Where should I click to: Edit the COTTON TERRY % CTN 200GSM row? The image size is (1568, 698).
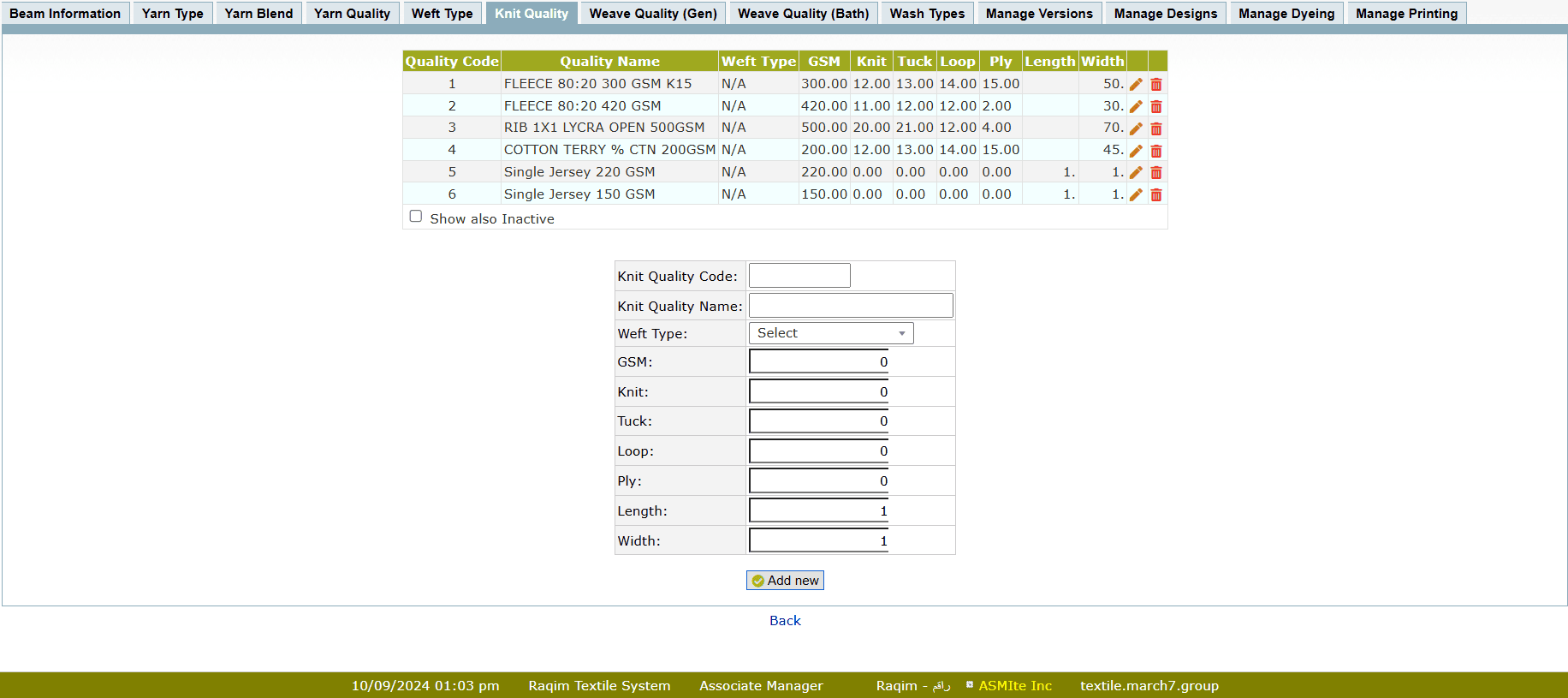[x=1136, y=151]
